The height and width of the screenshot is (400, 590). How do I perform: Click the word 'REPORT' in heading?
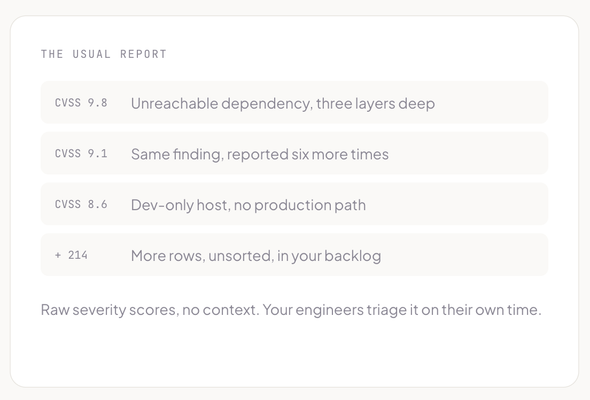(x=143, y=54)
